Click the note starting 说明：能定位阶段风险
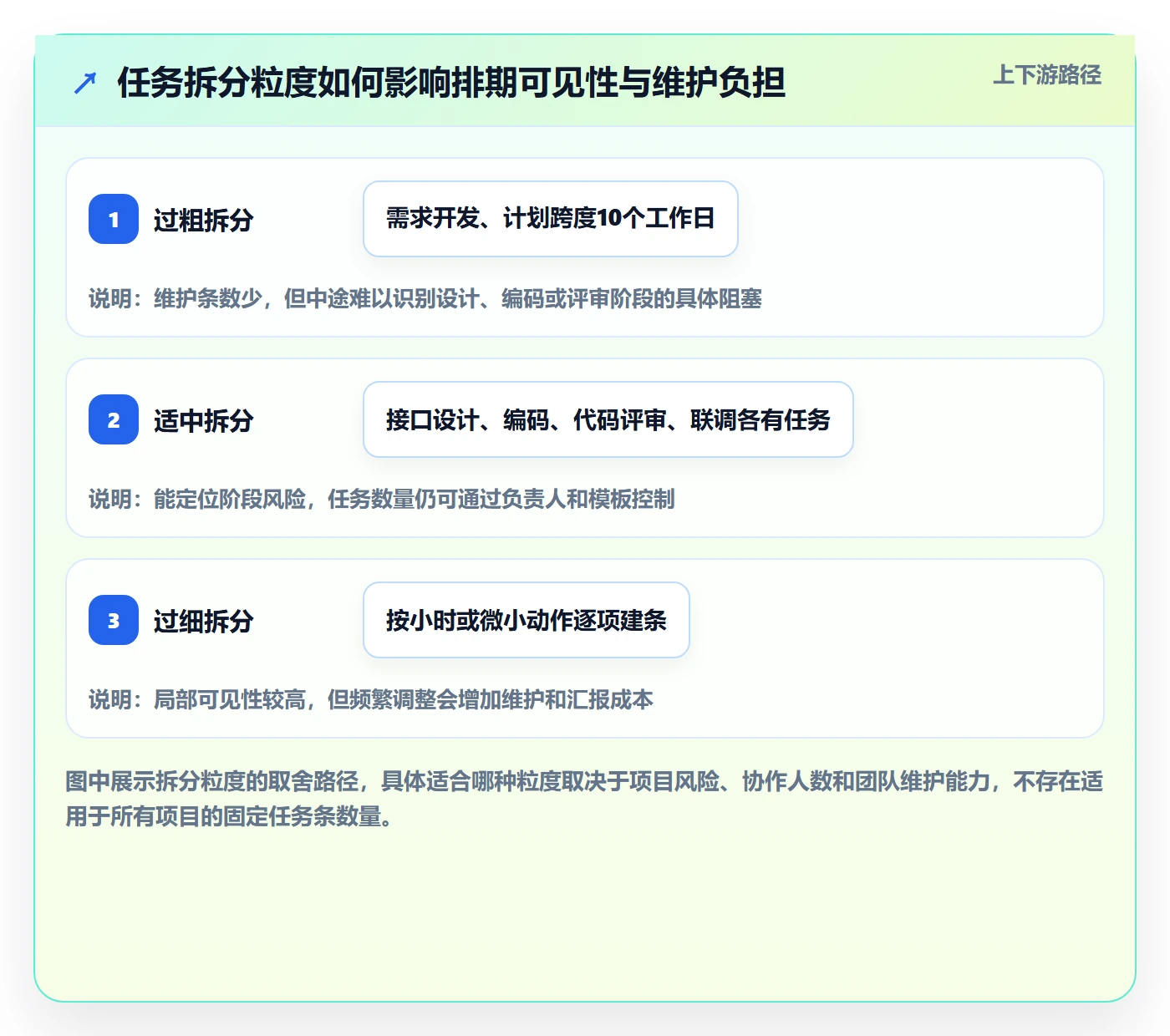Viewport: 1170px width, 1036px height. click(x=382, y=499)
